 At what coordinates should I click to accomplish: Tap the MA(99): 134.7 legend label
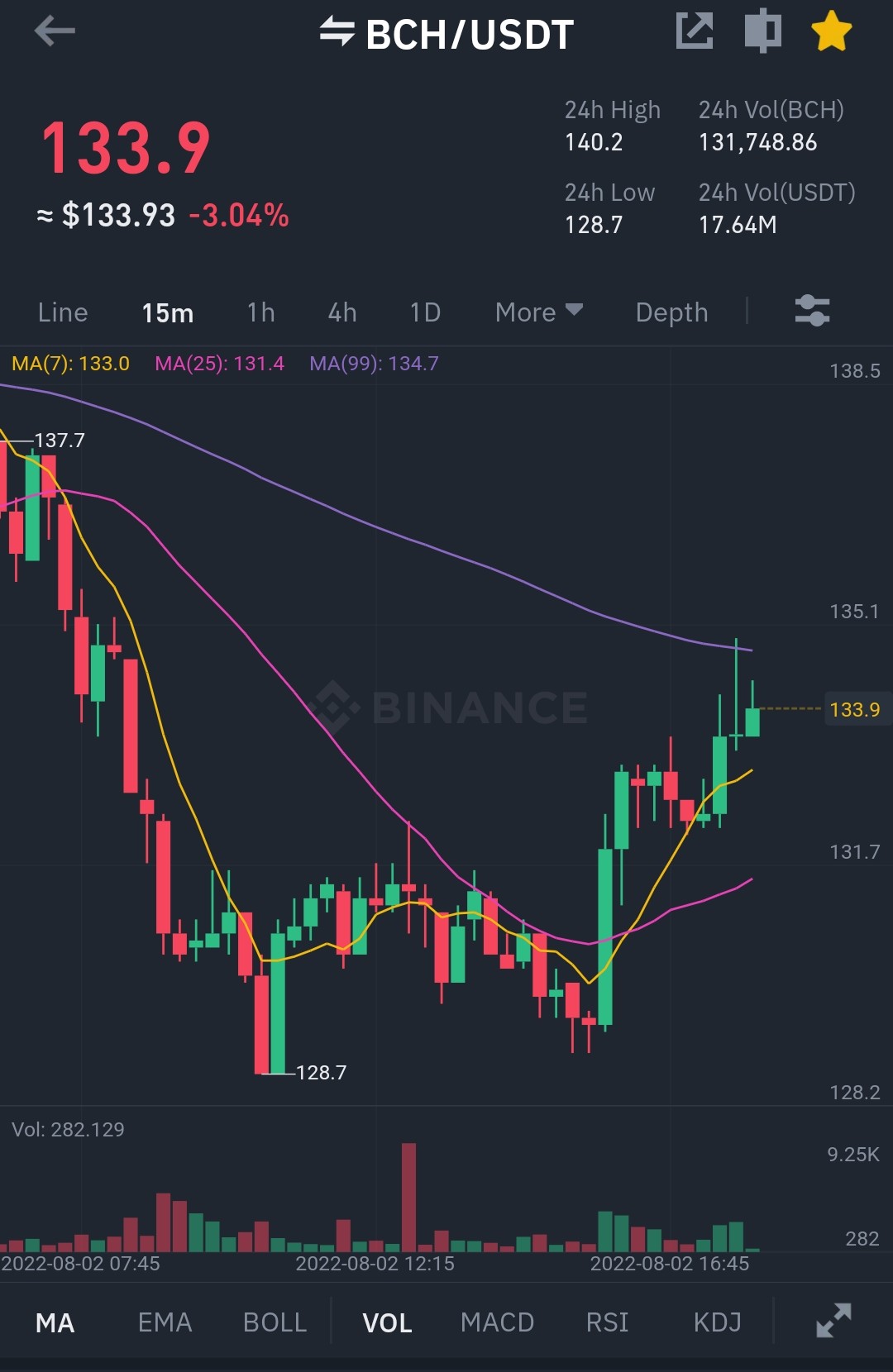(x=374, y=364)
